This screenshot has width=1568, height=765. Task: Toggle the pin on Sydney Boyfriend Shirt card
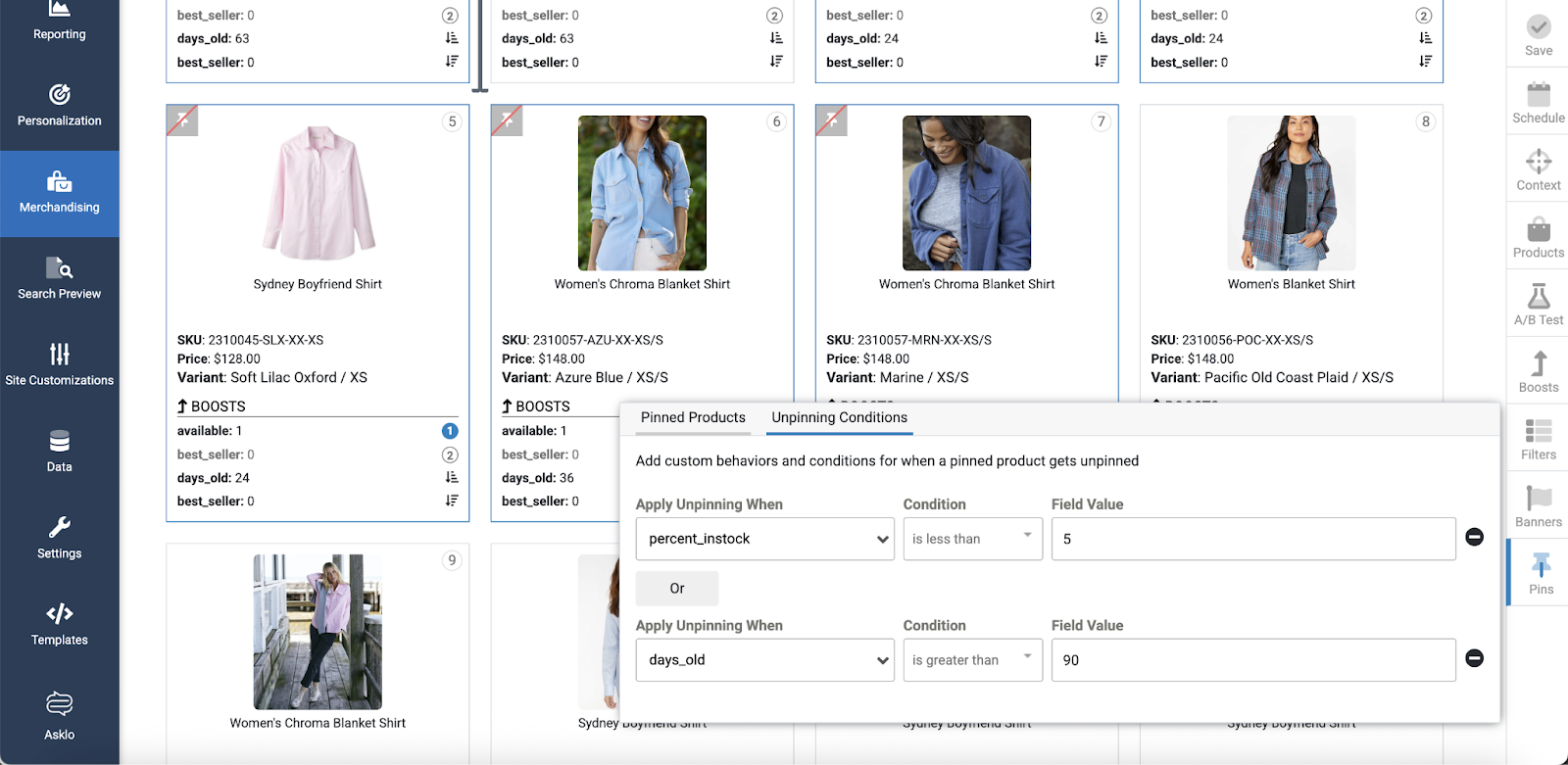pos(182,120)
